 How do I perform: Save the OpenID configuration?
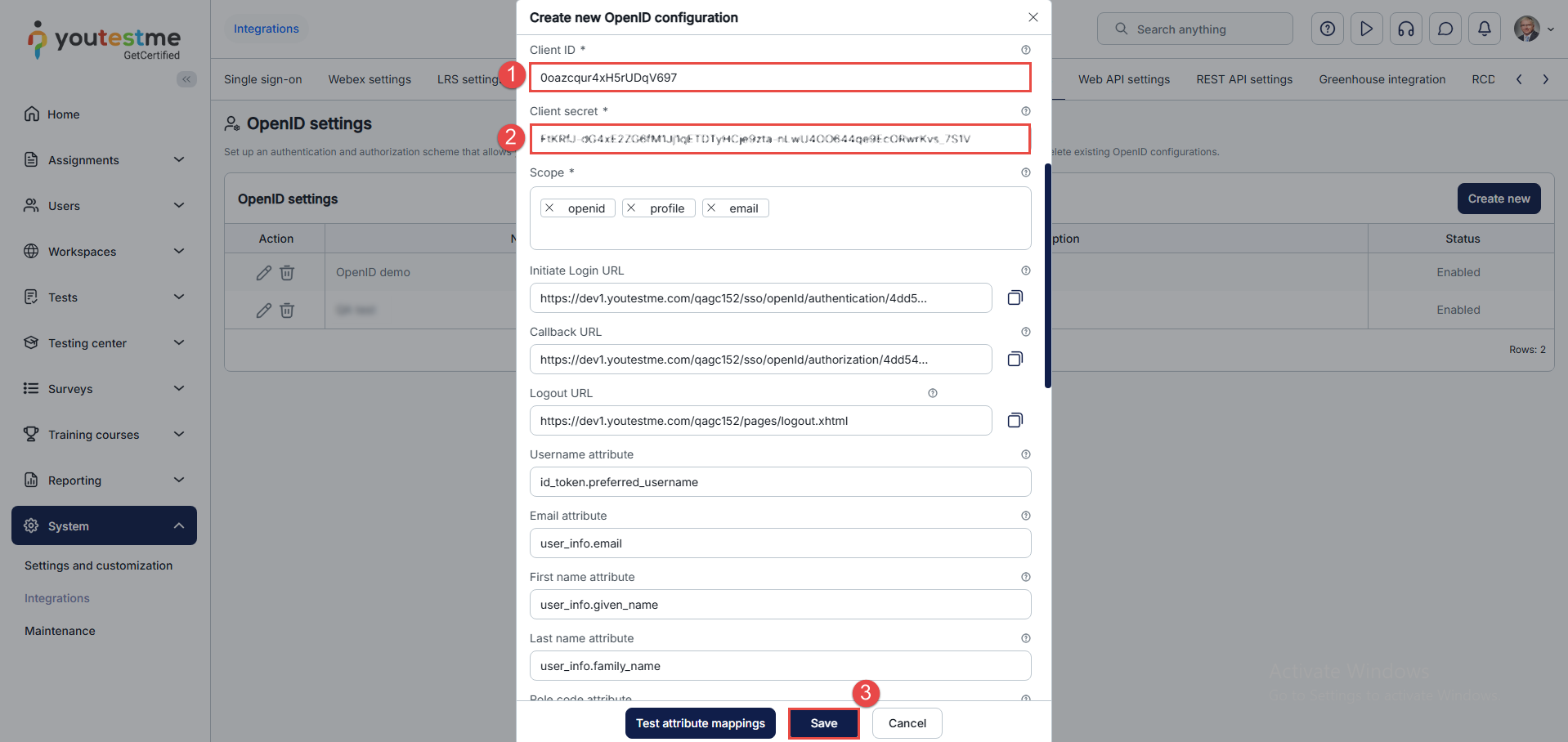tap(823, 723)
